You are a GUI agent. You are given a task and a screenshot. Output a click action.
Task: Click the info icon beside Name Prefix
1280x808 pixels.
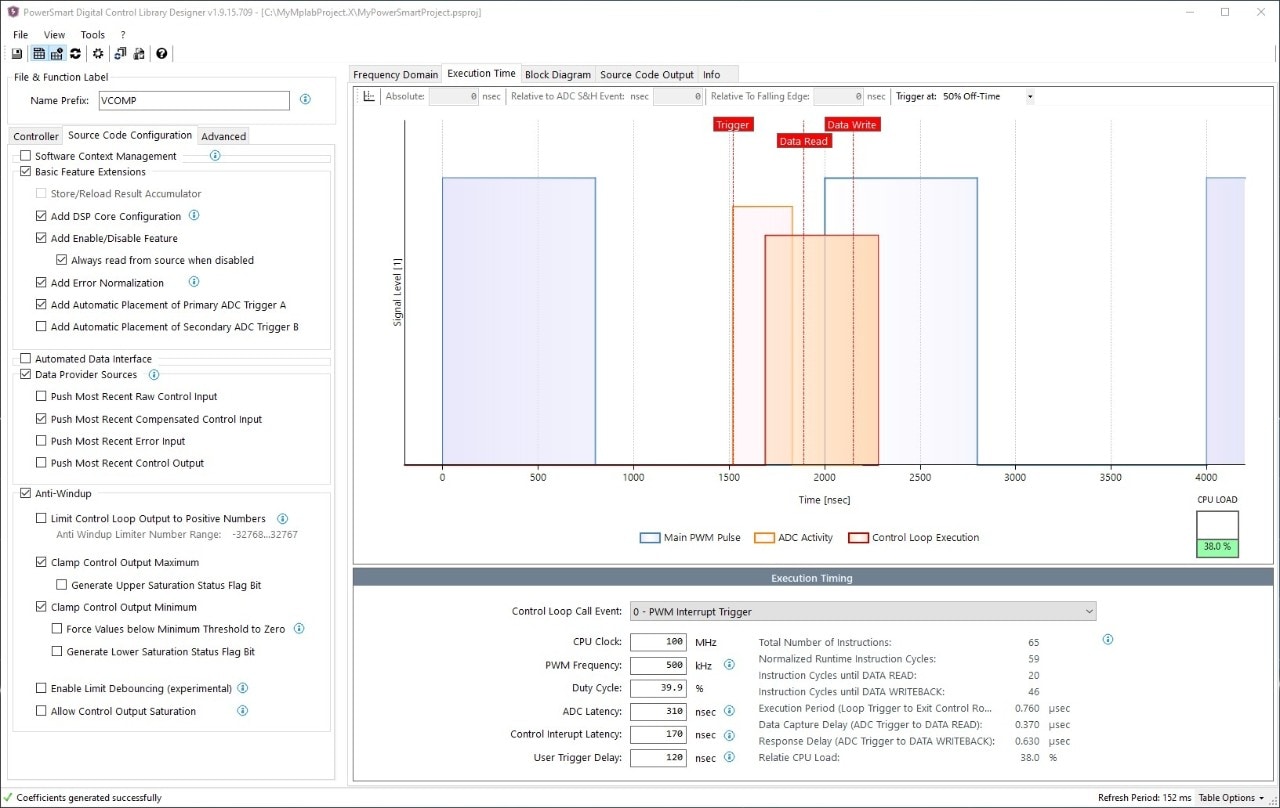tap(305, 100)
